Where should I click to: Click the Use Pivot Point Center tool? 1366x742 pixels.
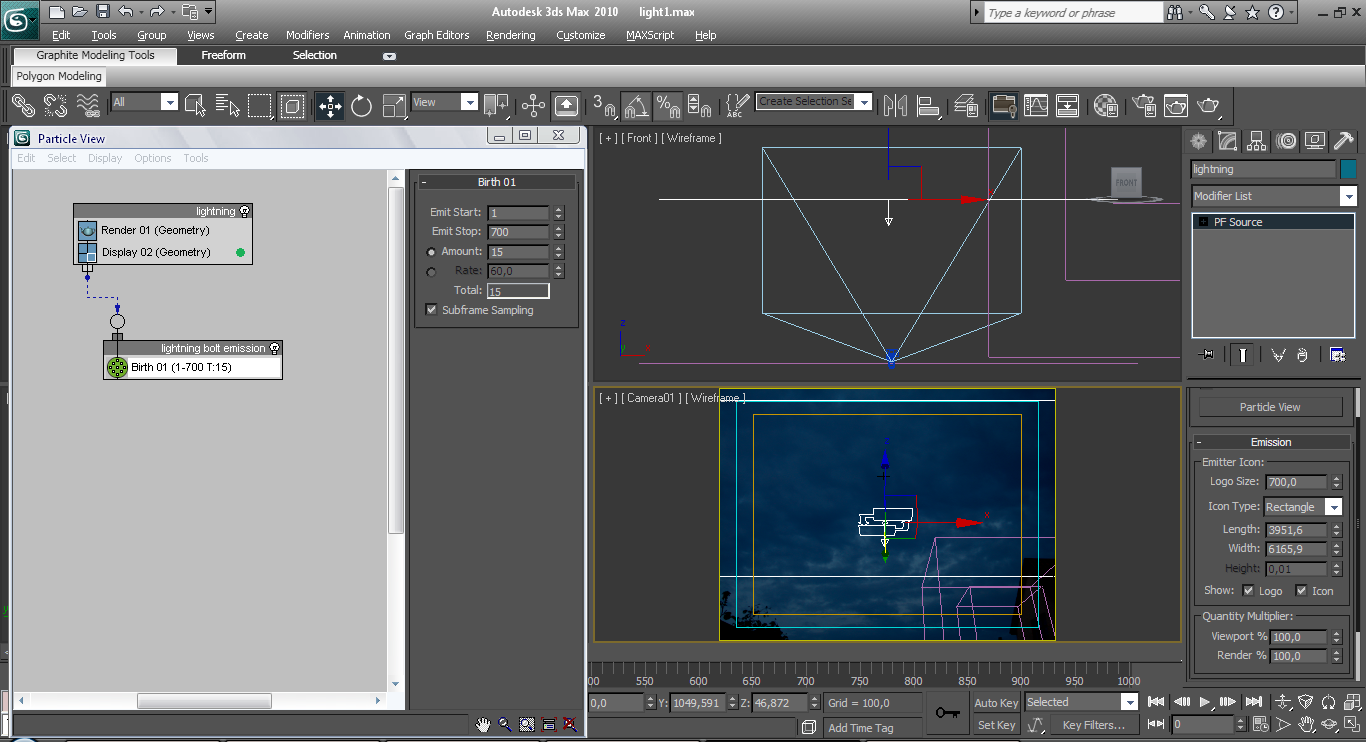[x=496, y=105]
